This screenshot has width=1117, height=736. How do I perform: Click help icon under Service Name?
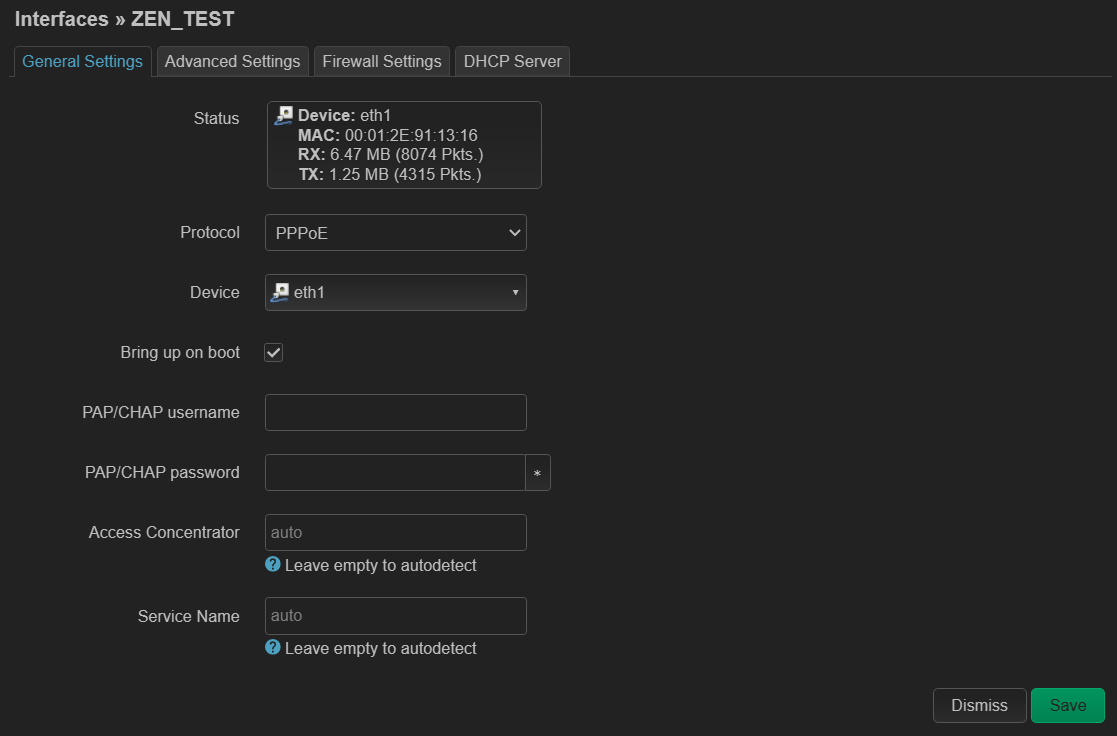(x=273, y=647)
